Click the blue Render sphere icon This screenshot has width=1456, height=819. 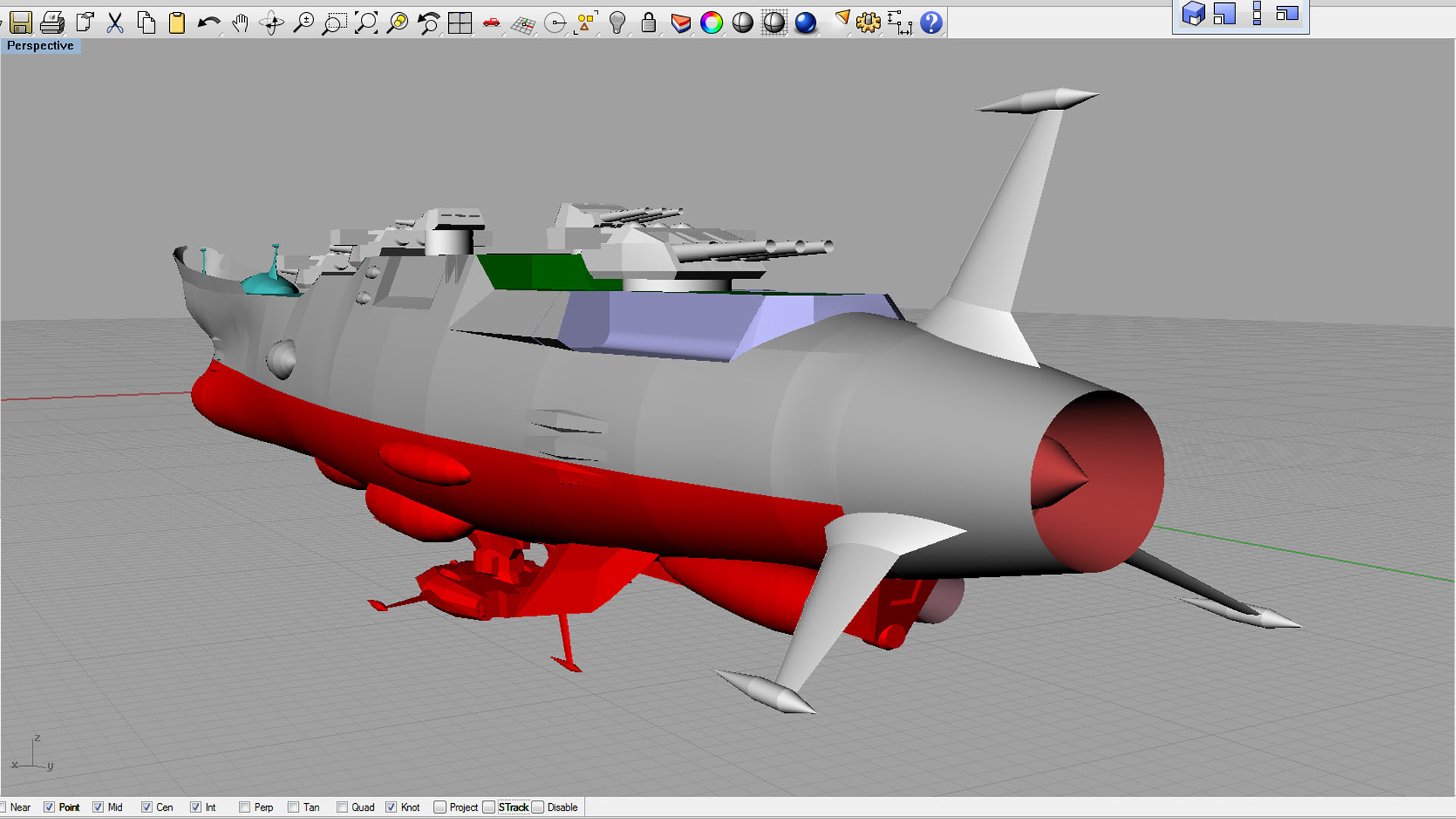click(x=805, y=23)
